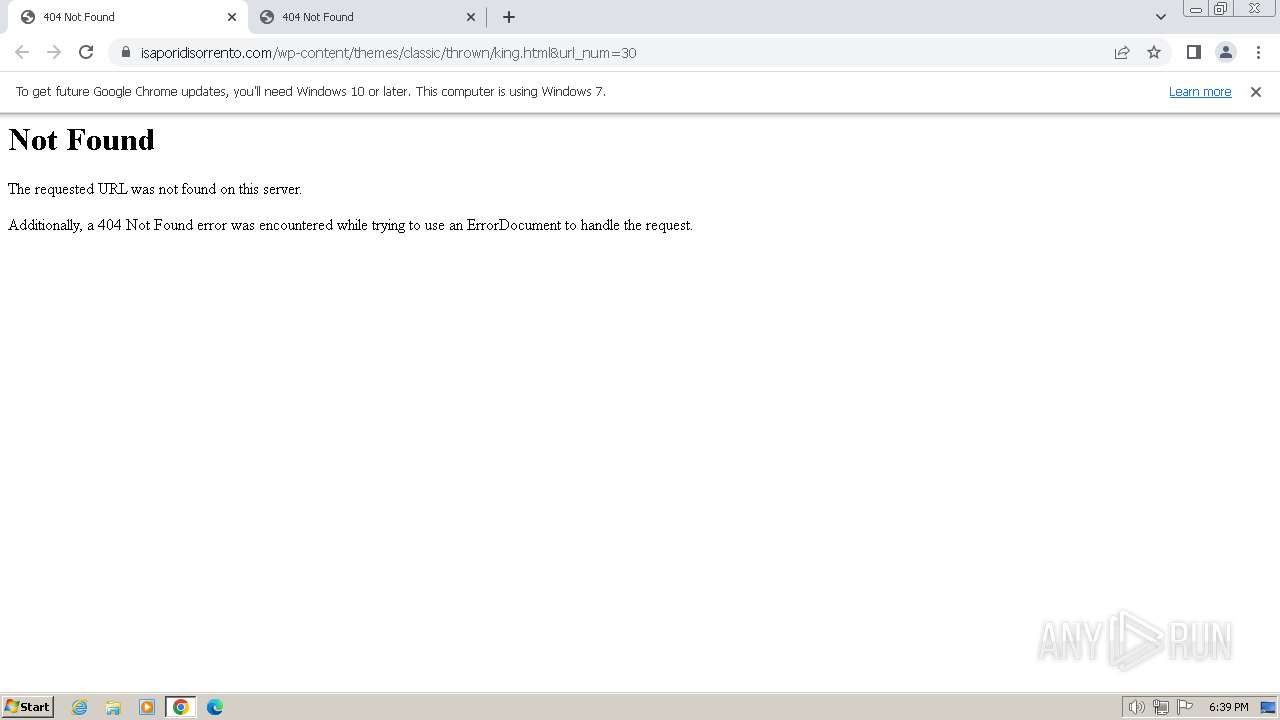Launch Internet Explorer from taskbar
The width and height of the screenshot is (1280, 720).
(x=80, y=707)
